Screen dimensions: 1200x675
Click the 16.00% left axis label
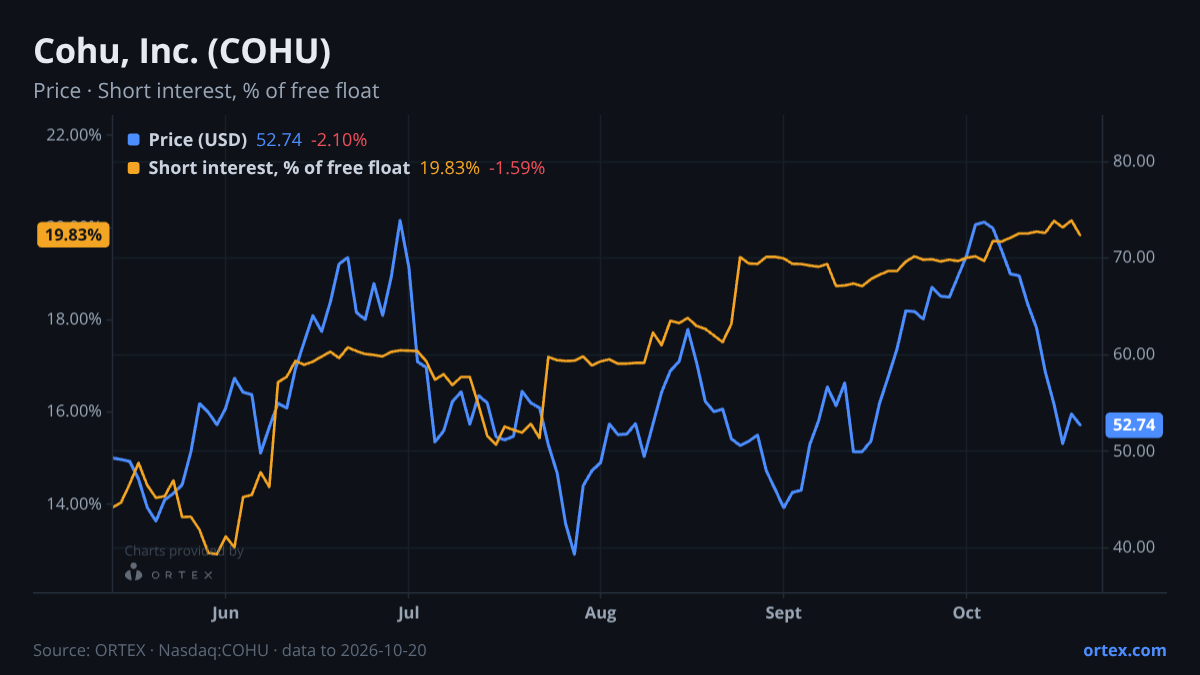point(74,411)
